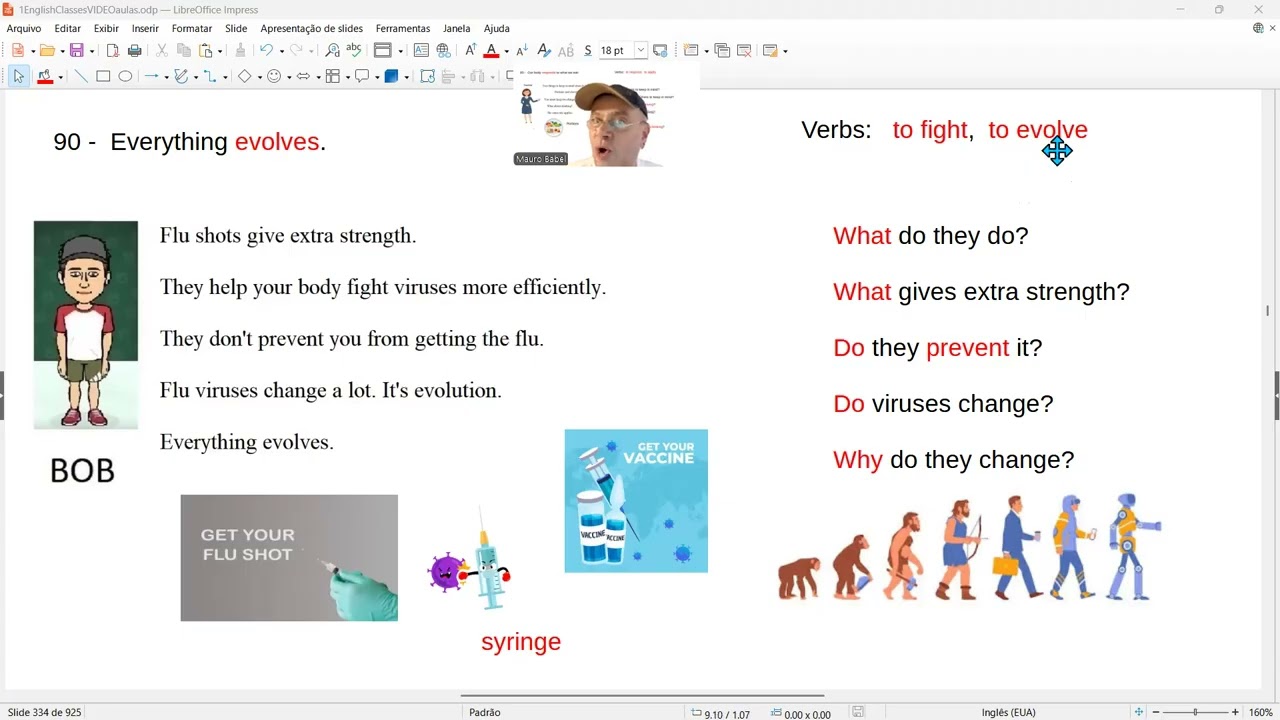This screenshot has height=720, width=1280.
Task: Select the Callout shapes tool
Action: click(x=362, y=76)
